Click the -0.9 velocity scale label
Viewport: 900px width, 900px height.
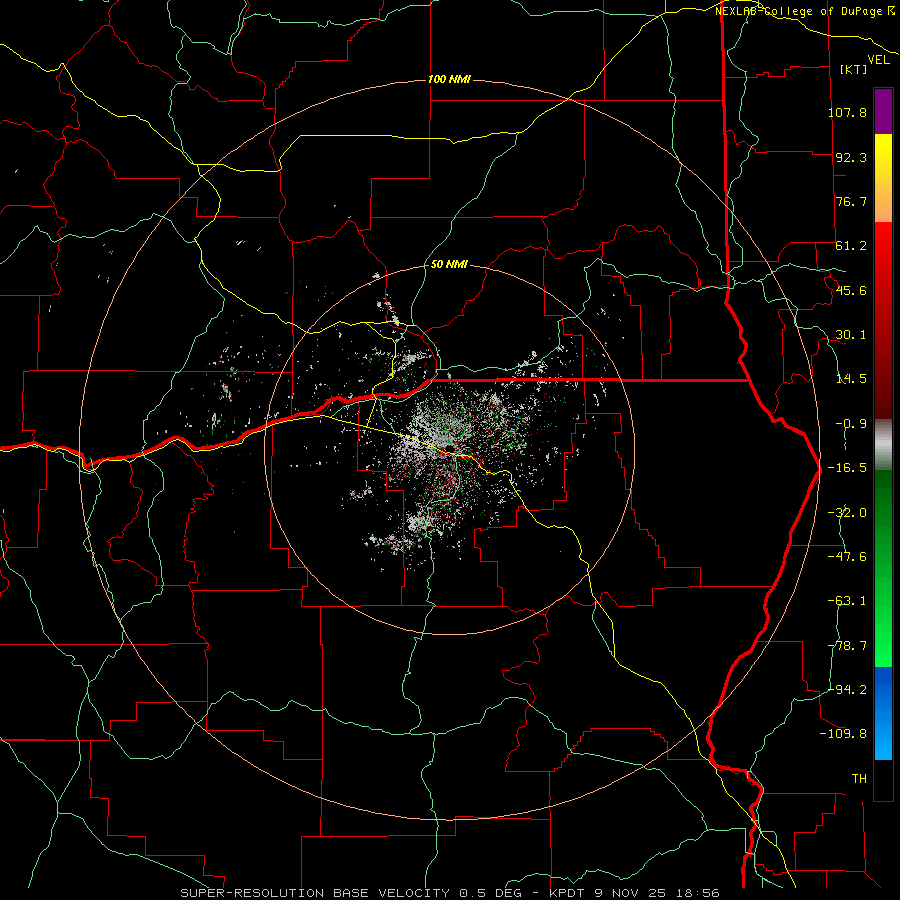(851, 424)
